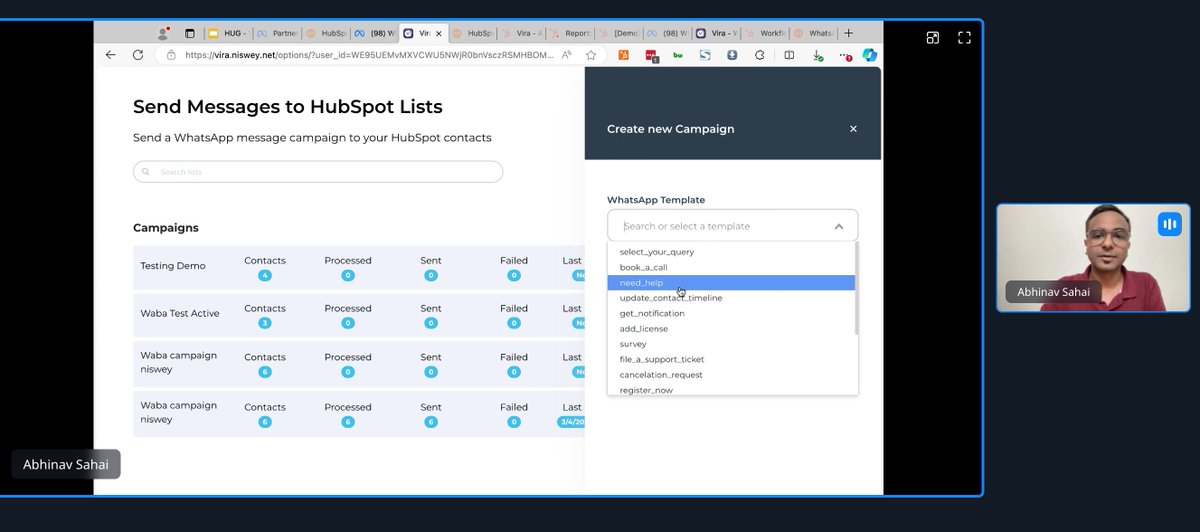Click Contacts count badge 4 in Testing Demo
The width and height of the screenshot is (1200, 532).
click(x=265, y=275)
